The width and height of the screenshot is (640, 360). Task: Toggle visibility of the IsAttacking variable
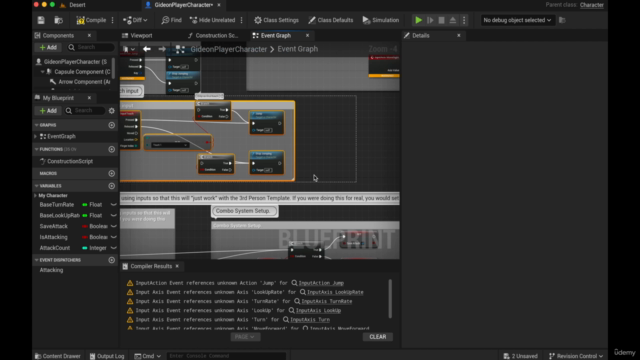click(113, 237)
